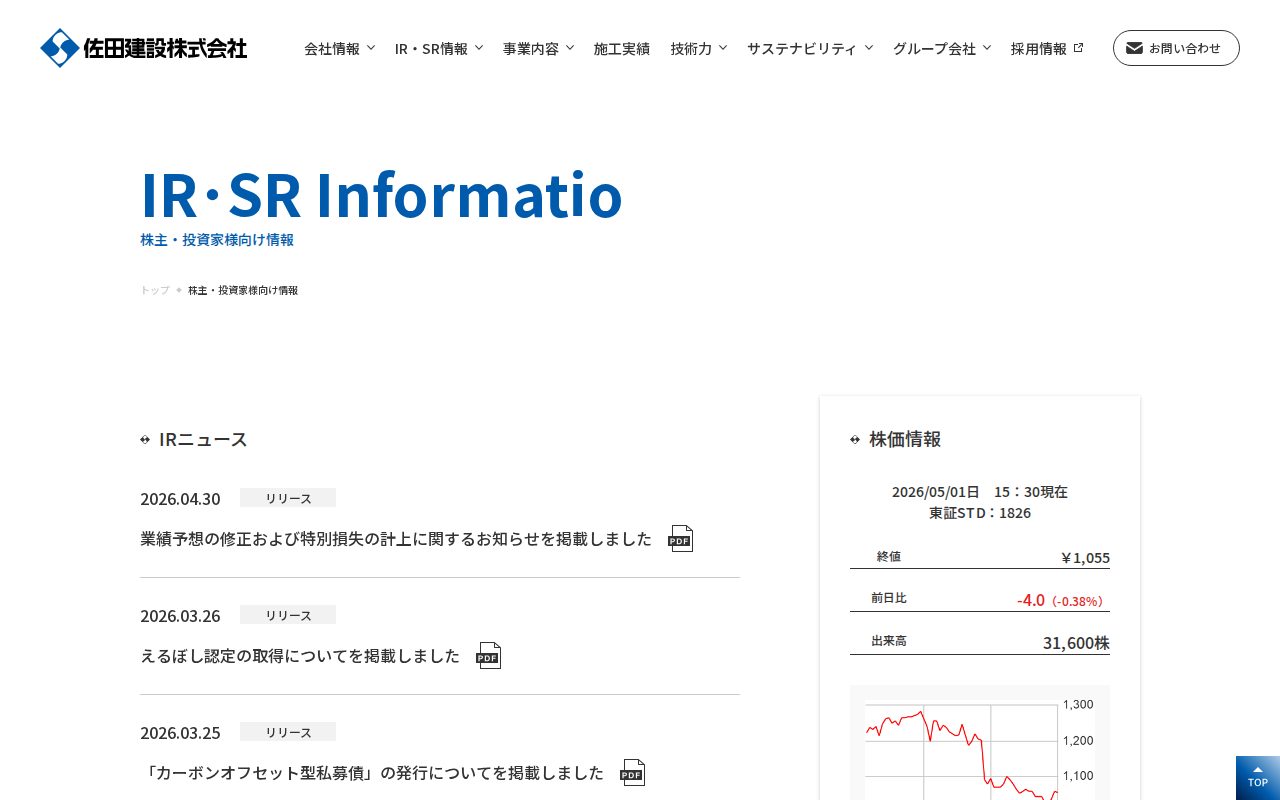Return to page TOP button

point(1258,778)
